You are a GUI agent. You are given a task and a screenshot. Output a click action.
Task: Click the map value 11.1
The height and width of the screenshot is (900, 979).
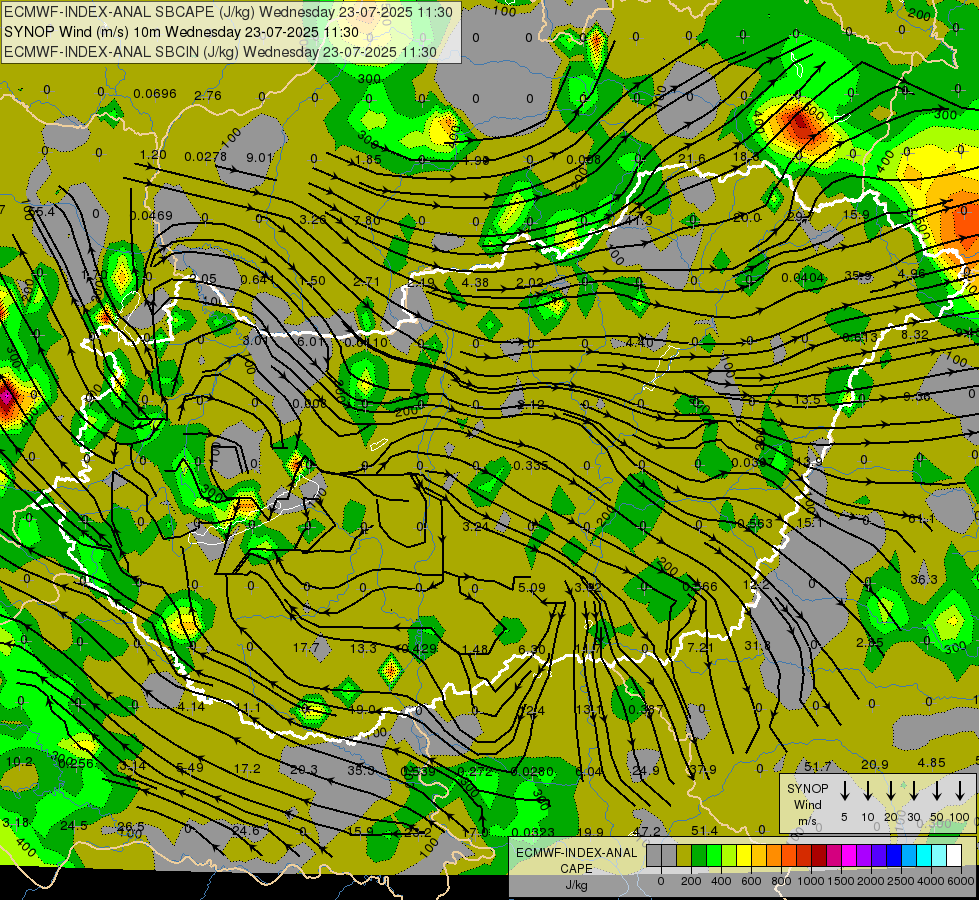click(248, 708)
